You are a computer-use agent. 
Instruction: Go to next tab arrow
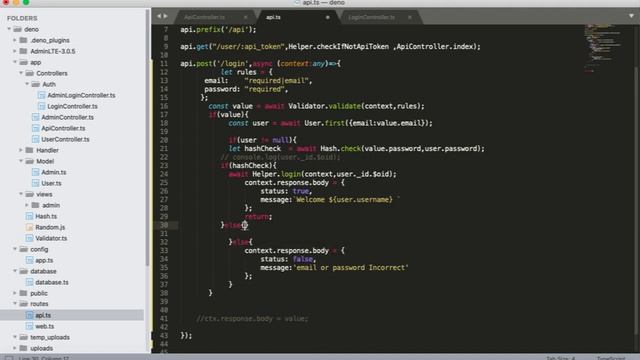(x=166, y=16)
